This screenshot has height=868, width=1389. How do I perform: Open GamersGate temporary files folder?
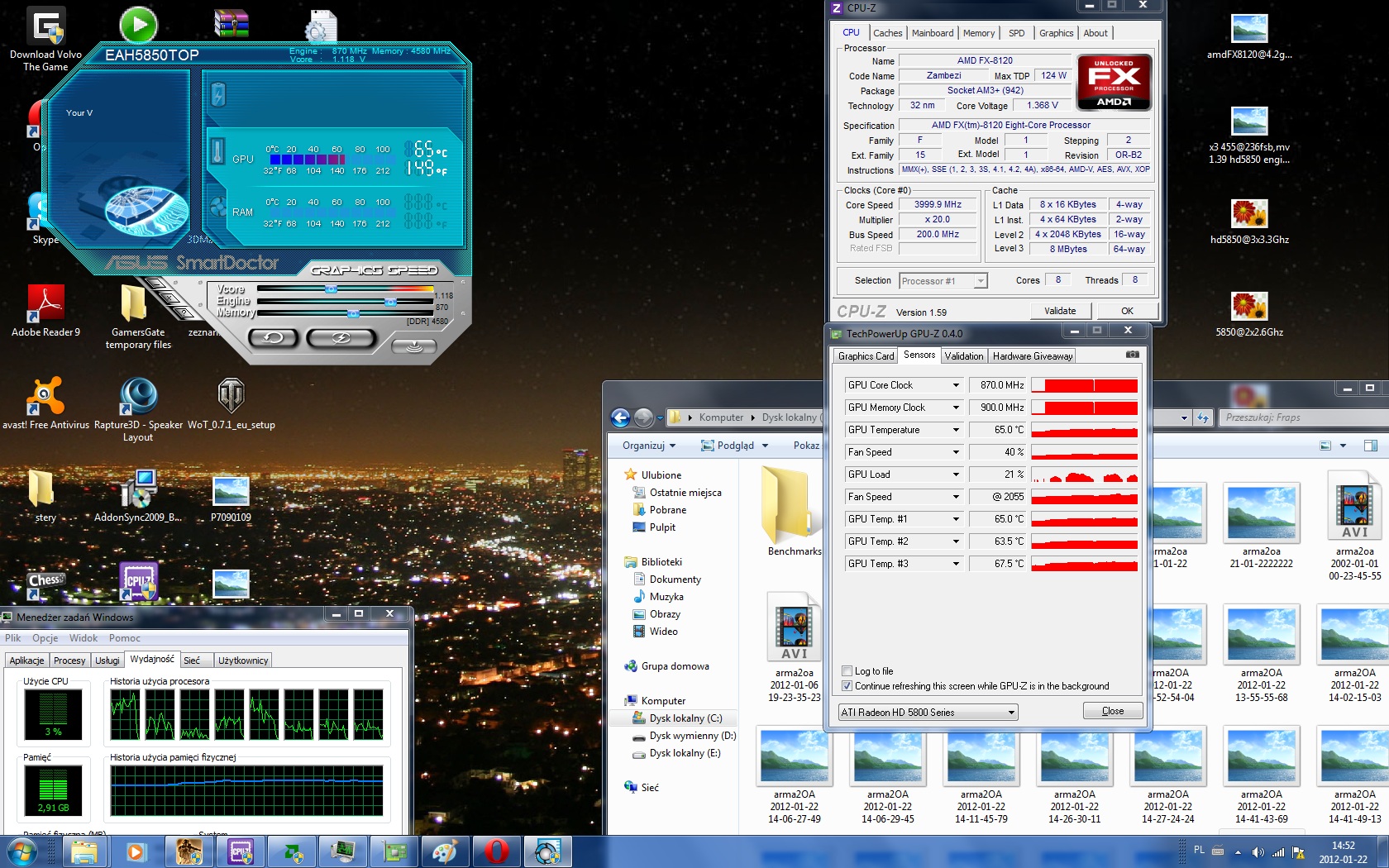click(x=138, y=317)
